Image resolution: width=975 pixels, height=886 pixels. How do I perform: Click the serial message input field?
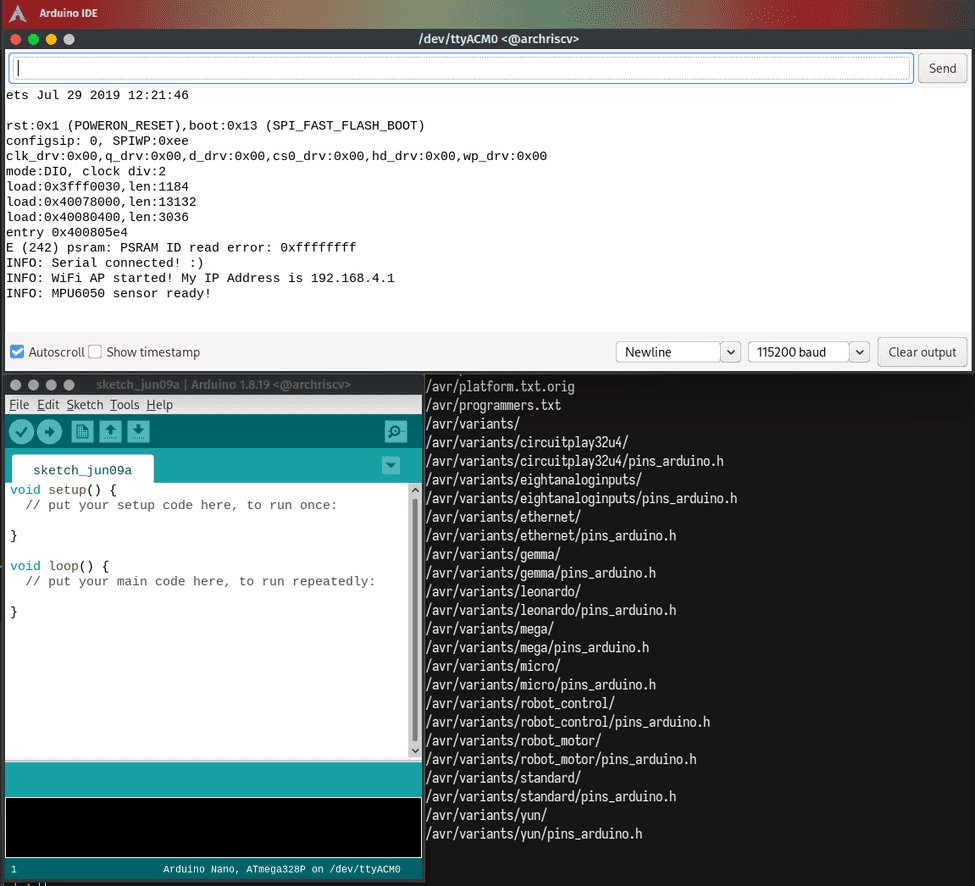[x=460, y=67]
